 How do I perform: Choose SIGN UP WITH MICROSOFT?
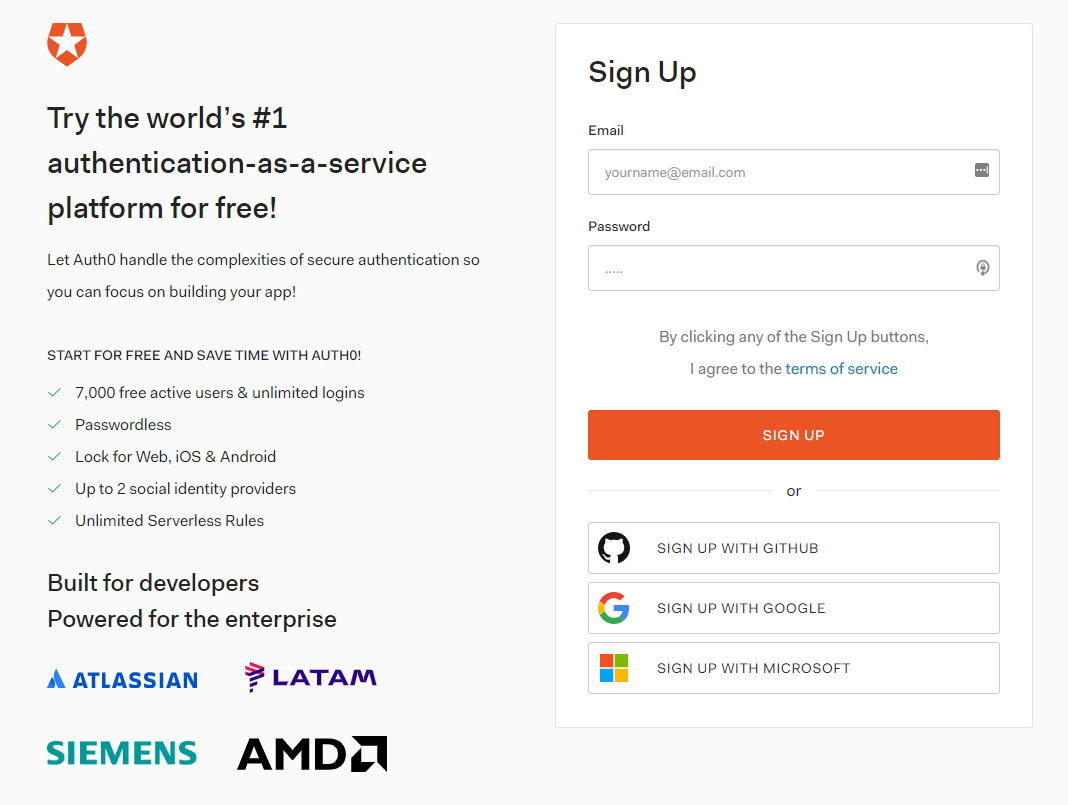point(793,668)
